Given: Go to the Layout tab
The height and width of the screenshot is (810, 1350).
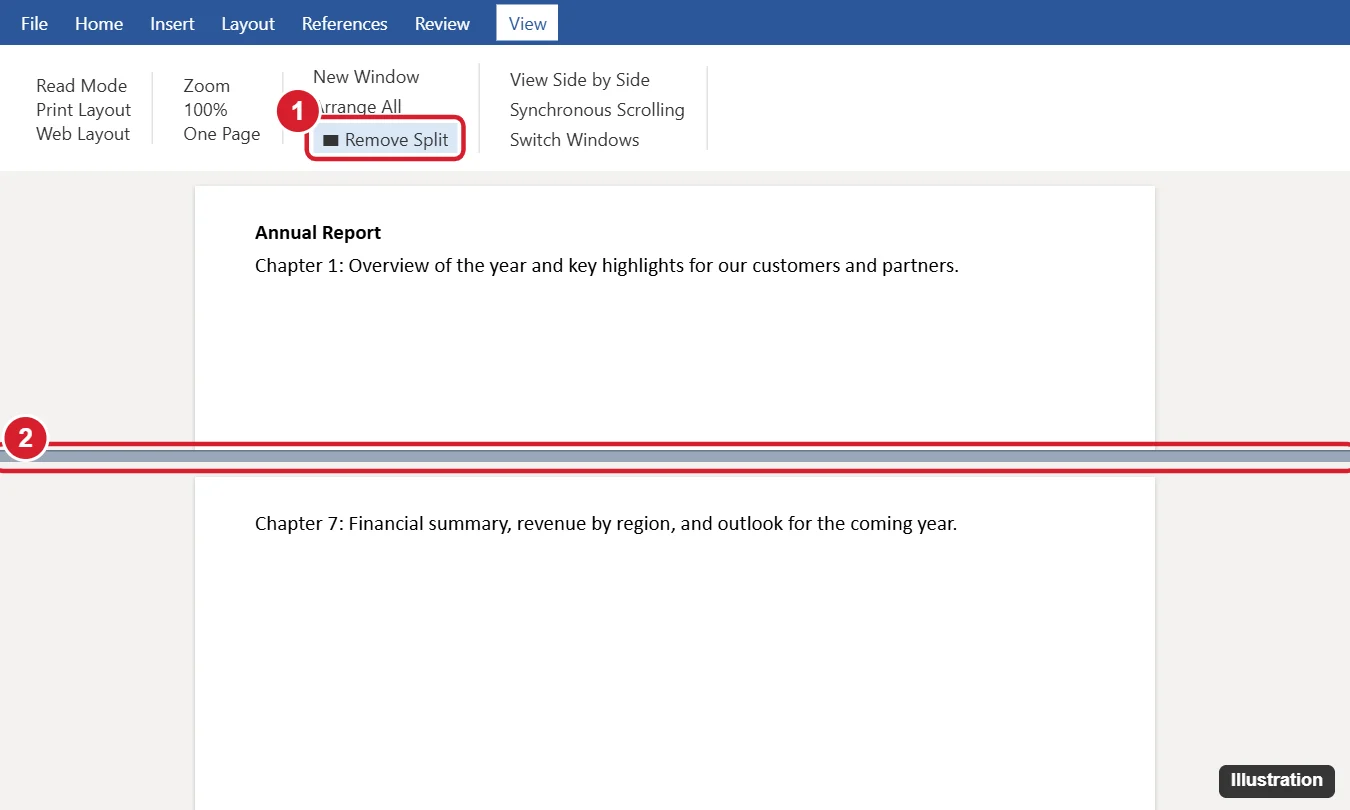Looking at the screenshot, I should [248, 23].
